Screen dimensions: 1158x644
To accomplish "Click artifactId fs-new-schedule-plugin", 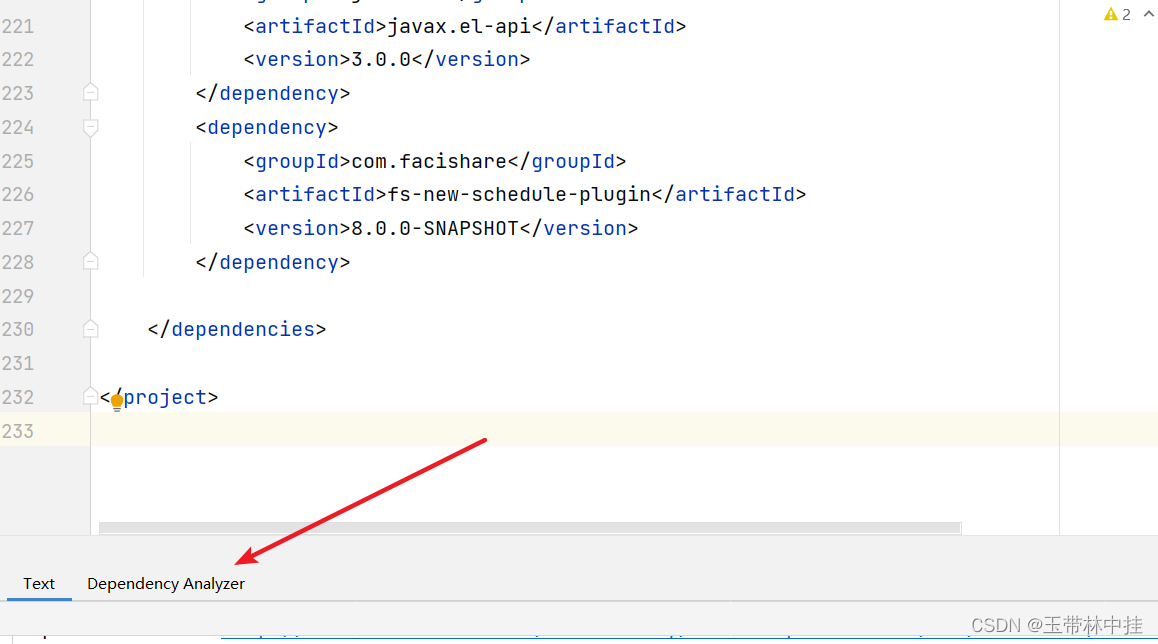I will coord(519,194).
